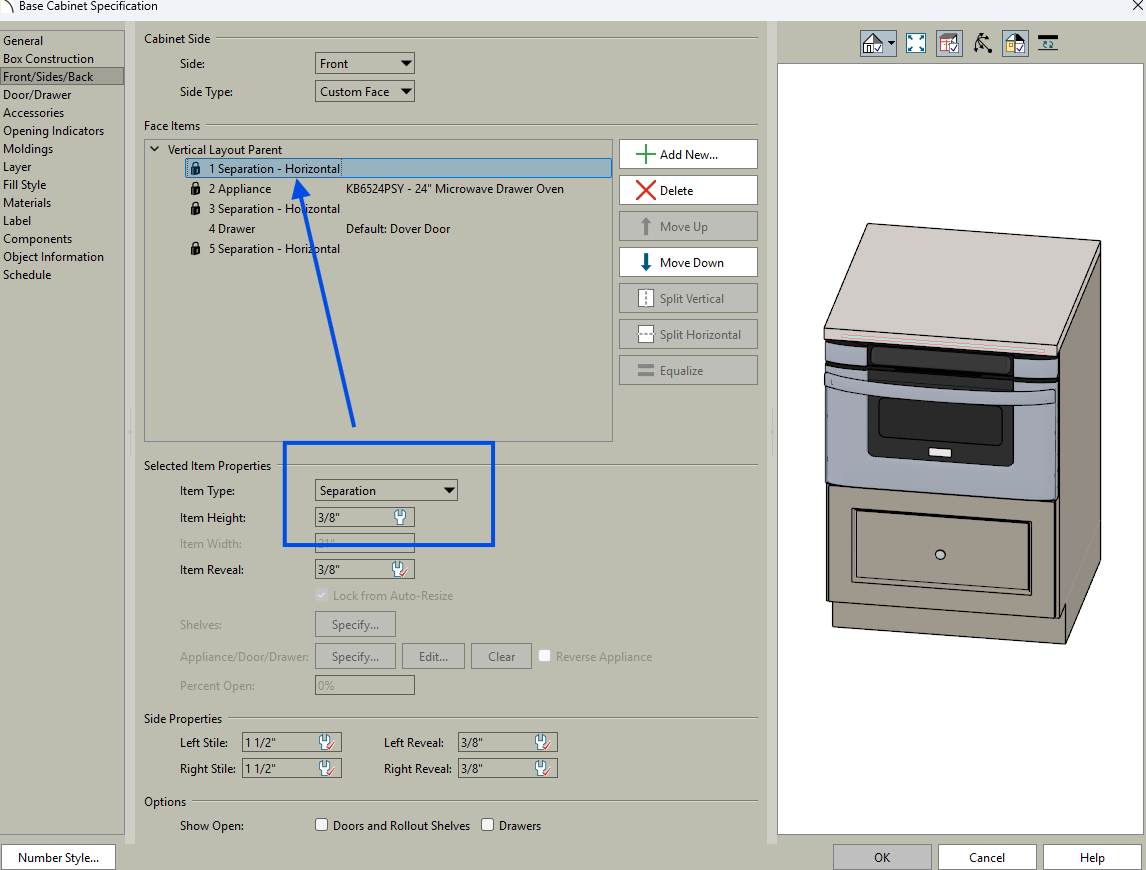Click the Add New... button
Screen dimensions: 1146x870
(x=688, y=155)
